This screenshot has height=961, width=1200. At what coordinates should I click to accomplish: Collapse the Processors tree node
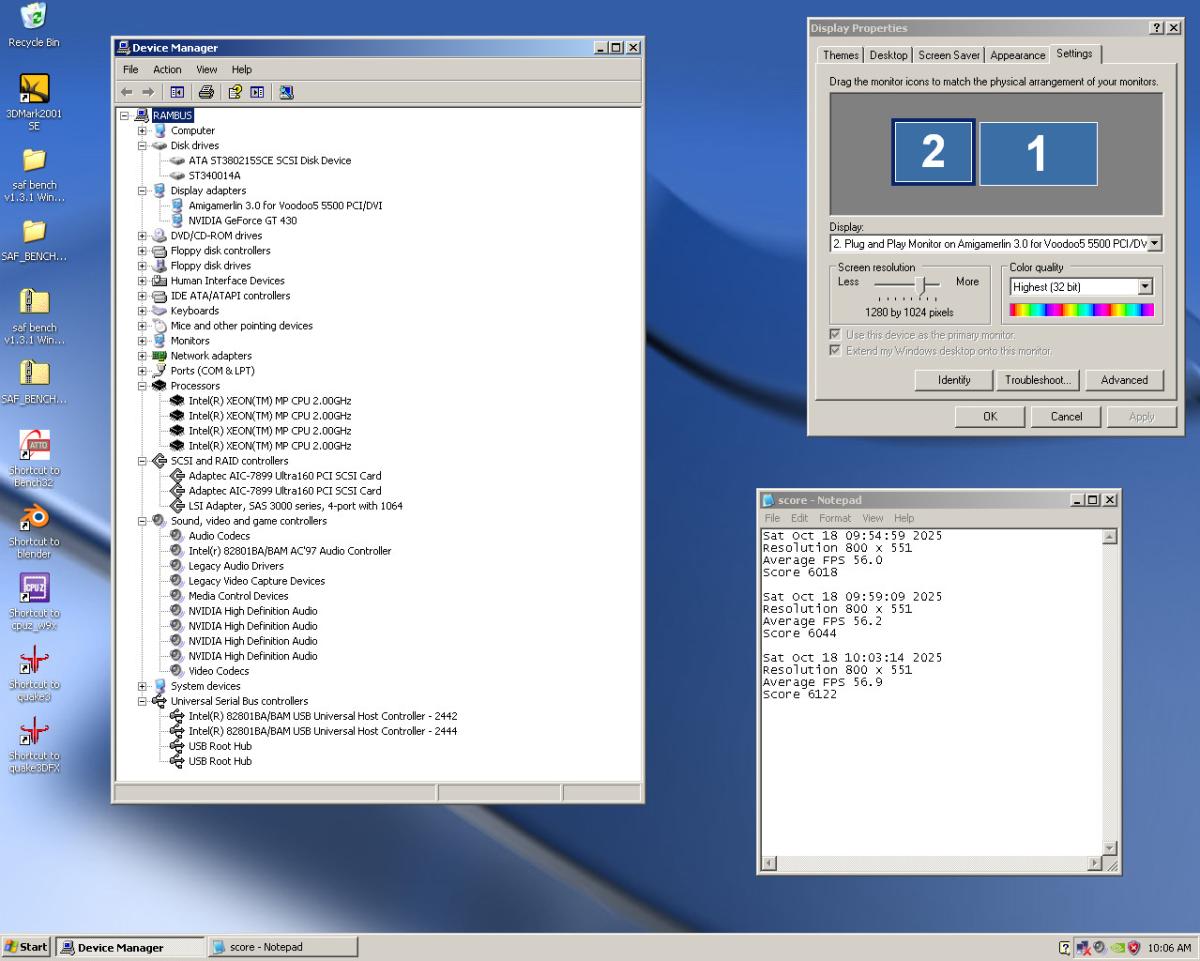(142, 386)
